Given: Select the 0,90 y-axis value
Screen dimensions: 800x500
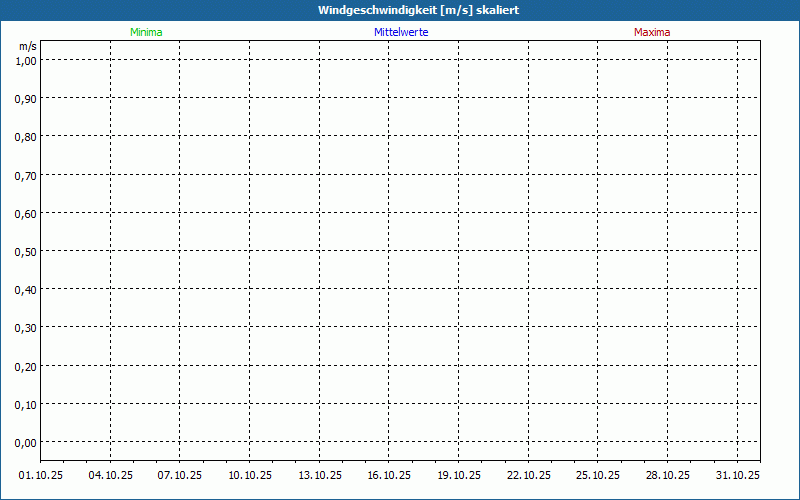Looking at the screenshot, I should [x=26, y=98].
